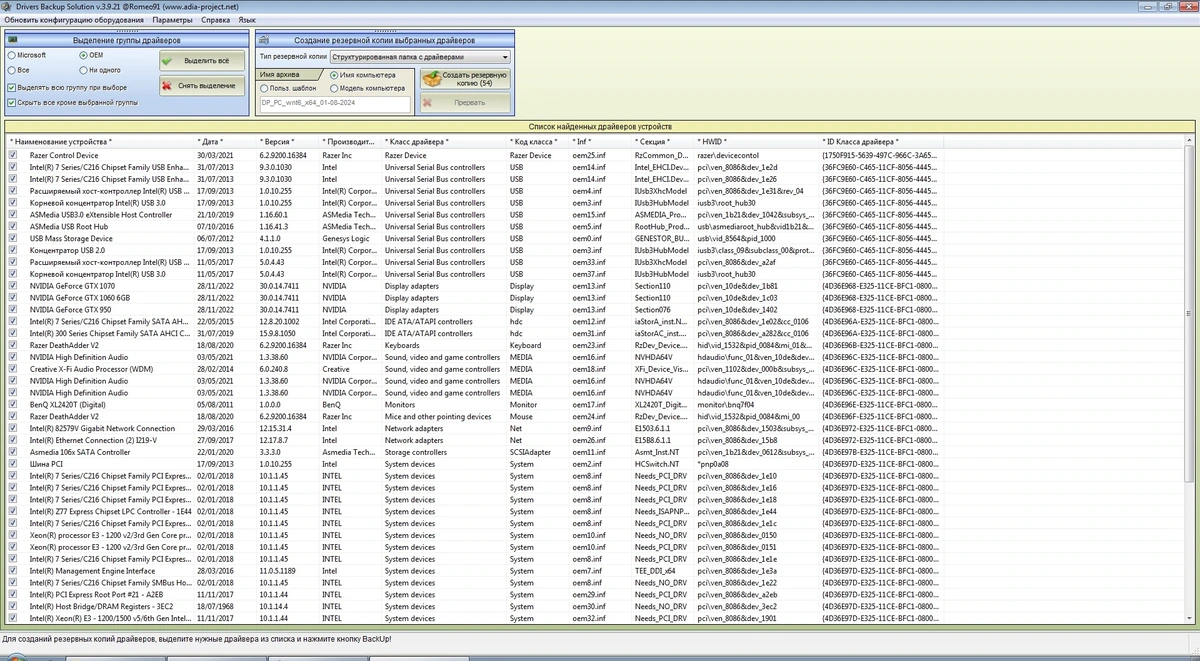Click 'Создать резервную копию (54)' button
The image size is (1200, 661).
click(465, 79)
